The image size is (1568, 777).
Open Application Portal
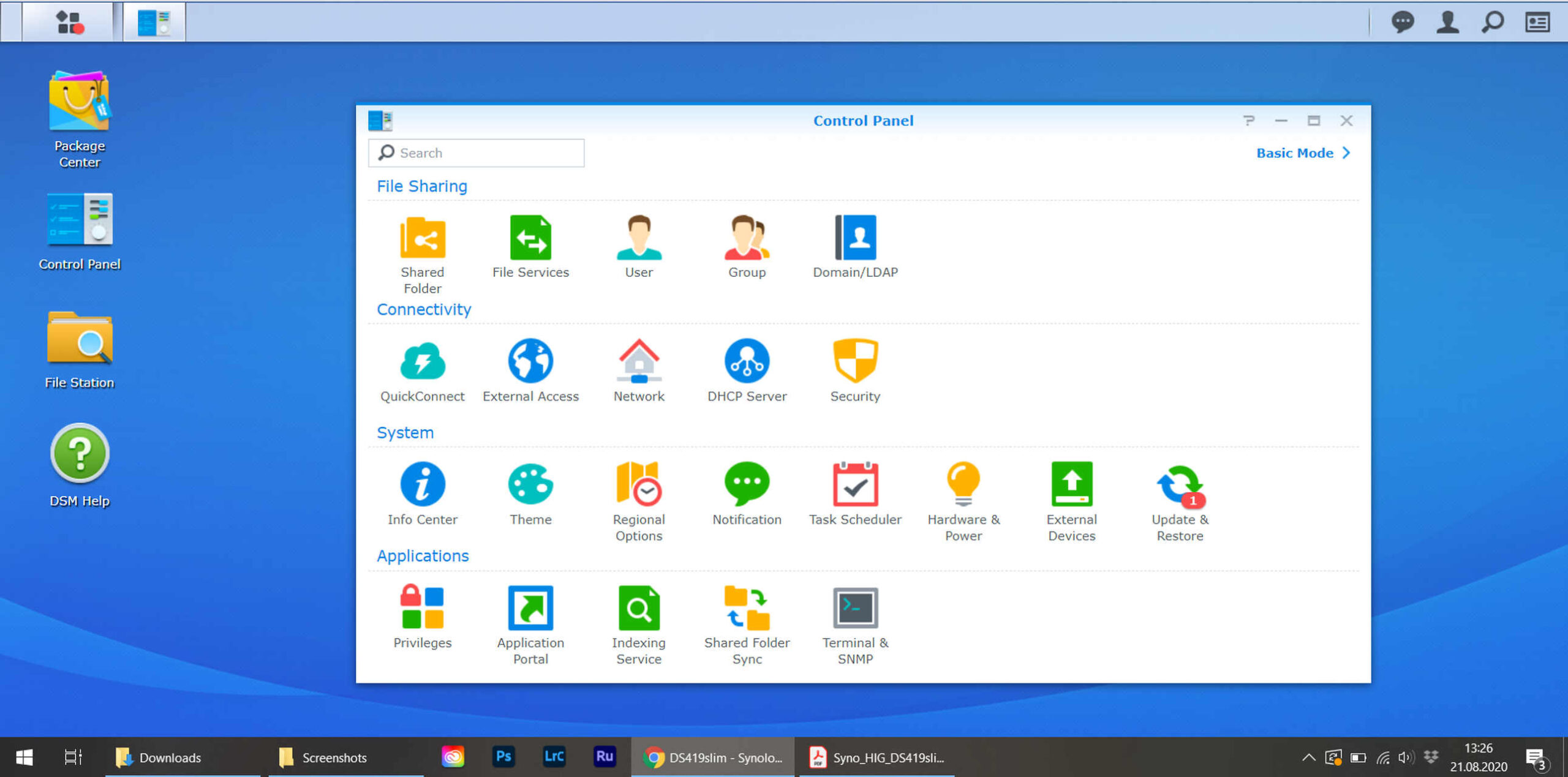point(530,625)
